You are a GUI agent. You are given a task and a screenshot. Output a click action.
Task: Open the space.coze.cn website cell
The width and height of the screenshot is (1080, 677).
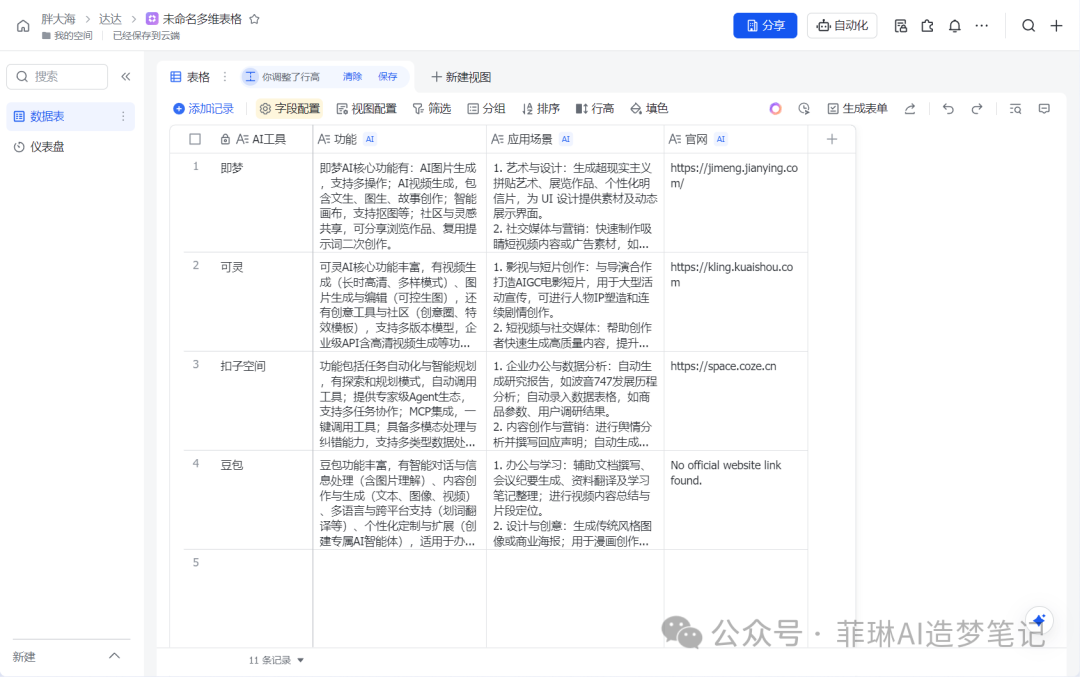click(x=736, y=401)
